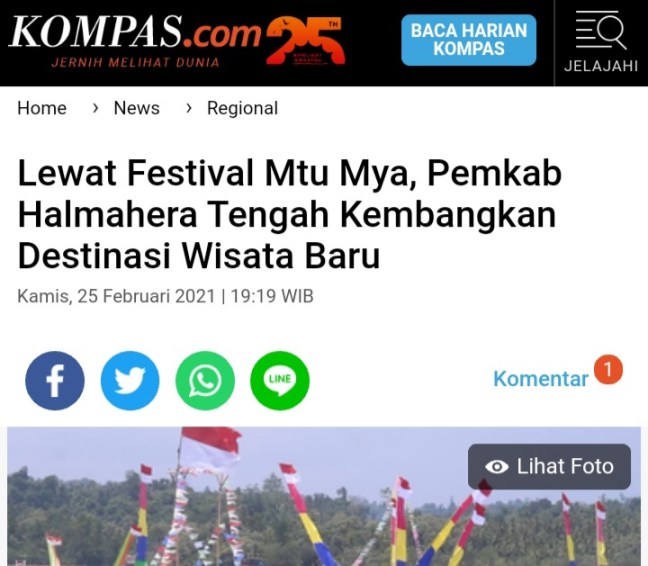
Task: Click the Baca Harian Kompas button
Action: 469,40
